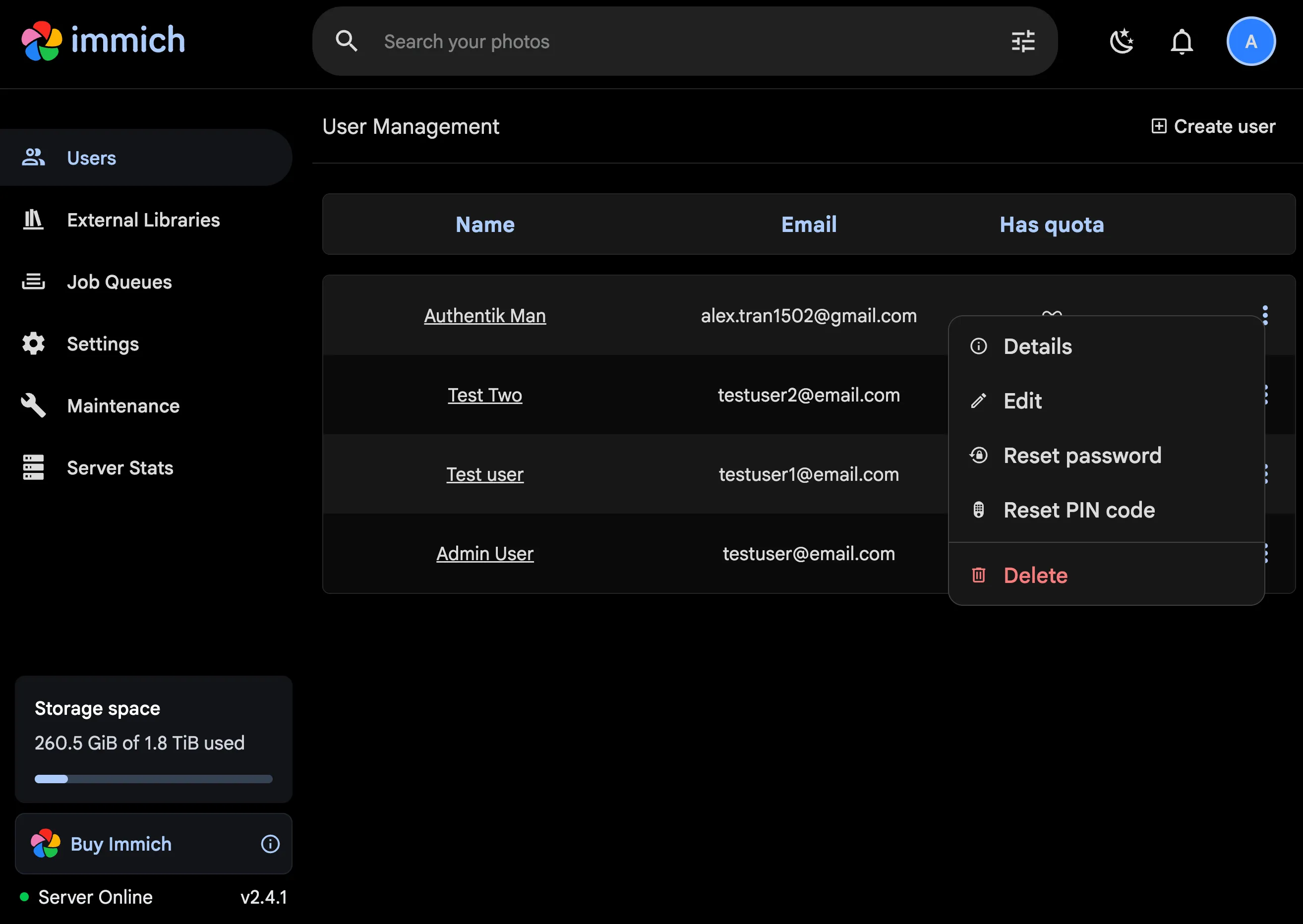Image resolution: width=1303 pixels, height=924 pixels.
Task: Open Server Stats from sidebar
Action: pos(119,467)
